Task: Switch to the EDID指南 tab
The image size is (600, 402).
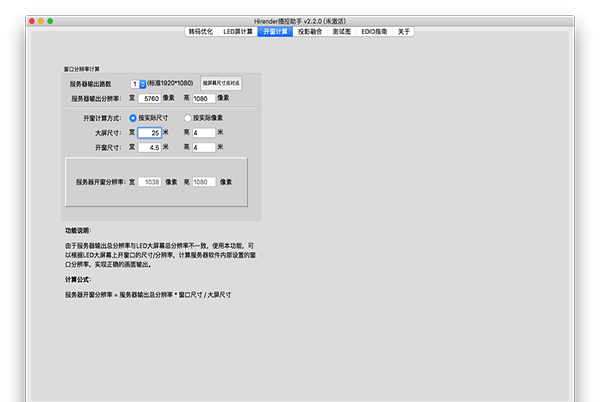Action: point(374,32)
